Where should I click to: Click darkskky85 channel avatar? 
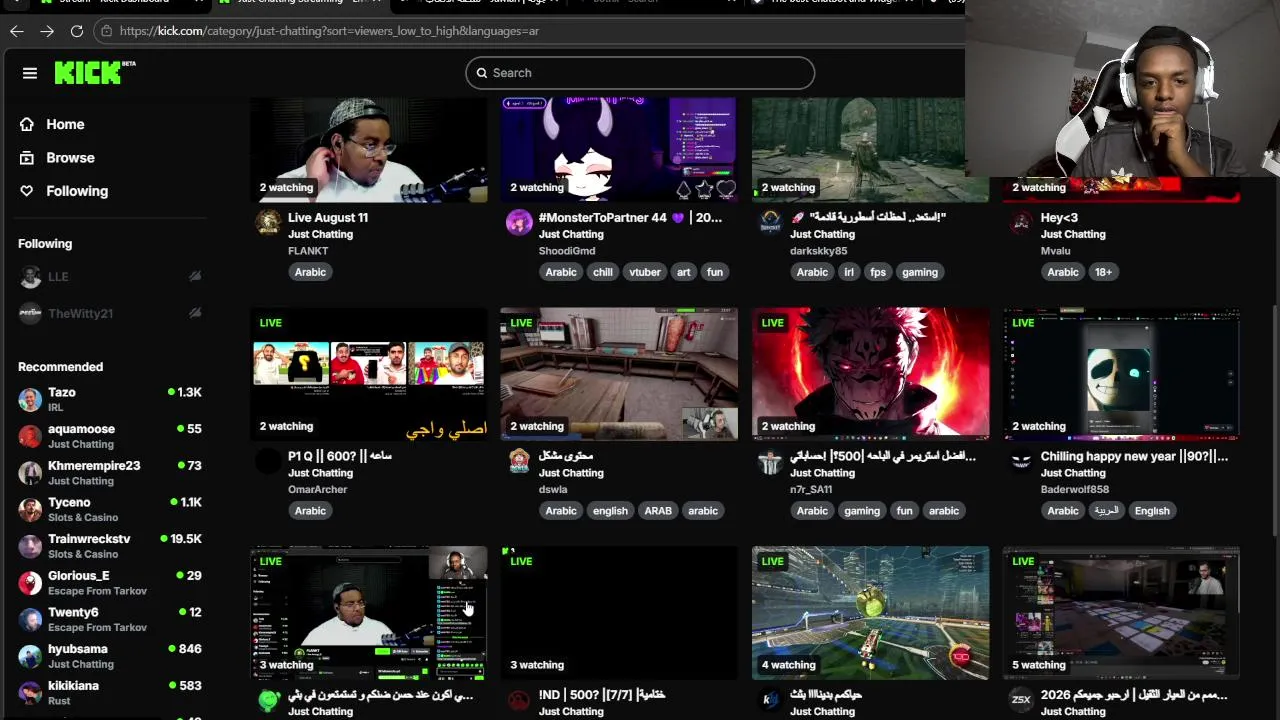coord(770,222)
